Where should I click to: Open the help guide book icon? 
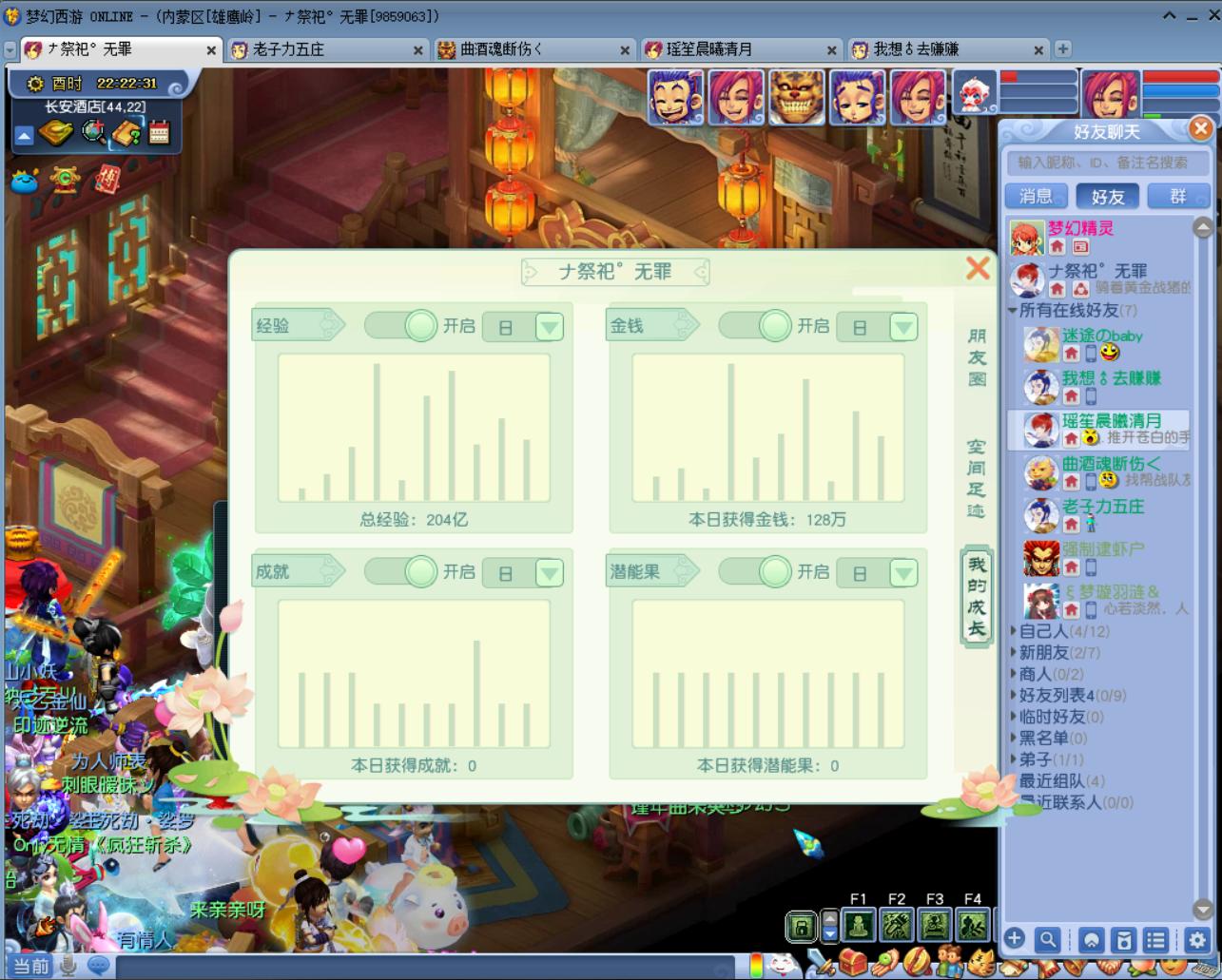[x=126, y=133]
